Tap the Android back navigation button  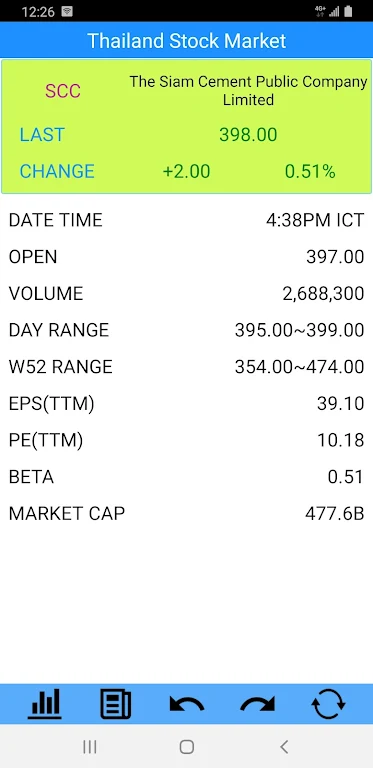coord(284,746)
